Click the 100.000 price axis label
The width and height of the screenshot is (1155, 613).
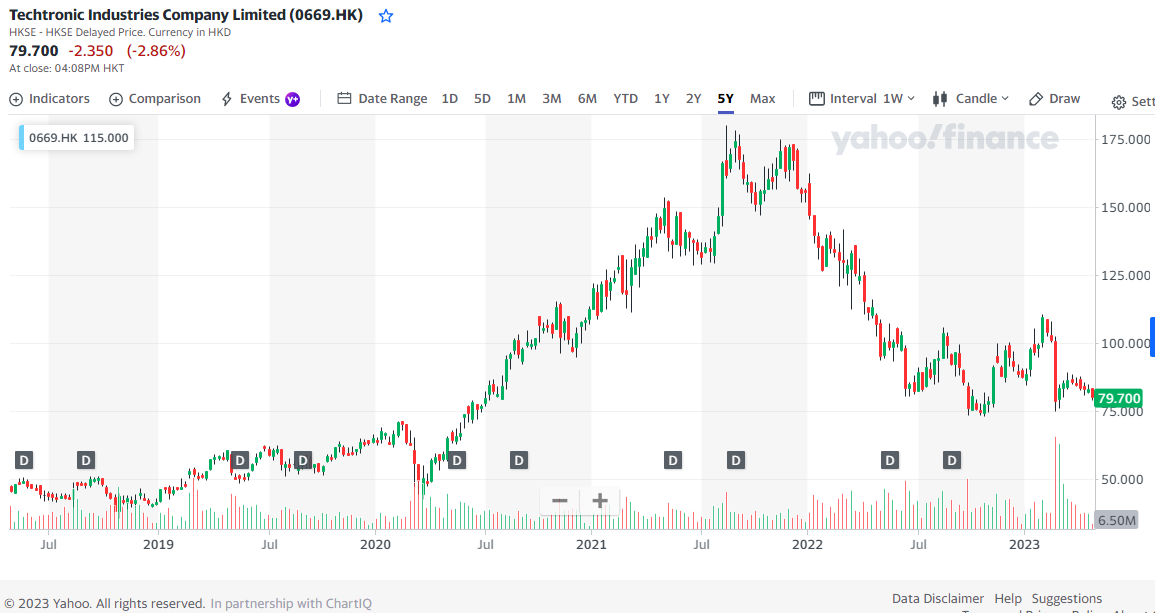coord(1124,343)
